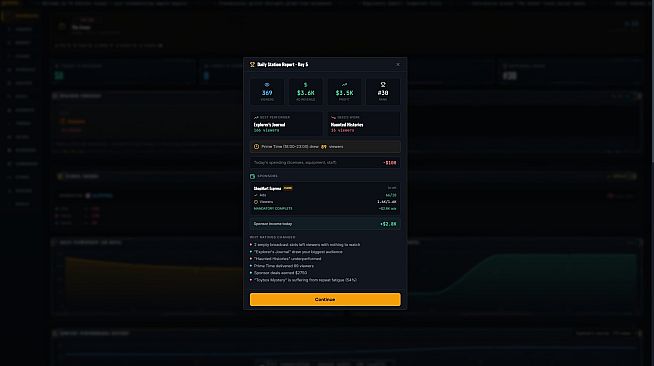654x366 pixels.
Task: Click the Sponsor deals earned bullet
Action: pyautogui.click(x=280, y=273)
